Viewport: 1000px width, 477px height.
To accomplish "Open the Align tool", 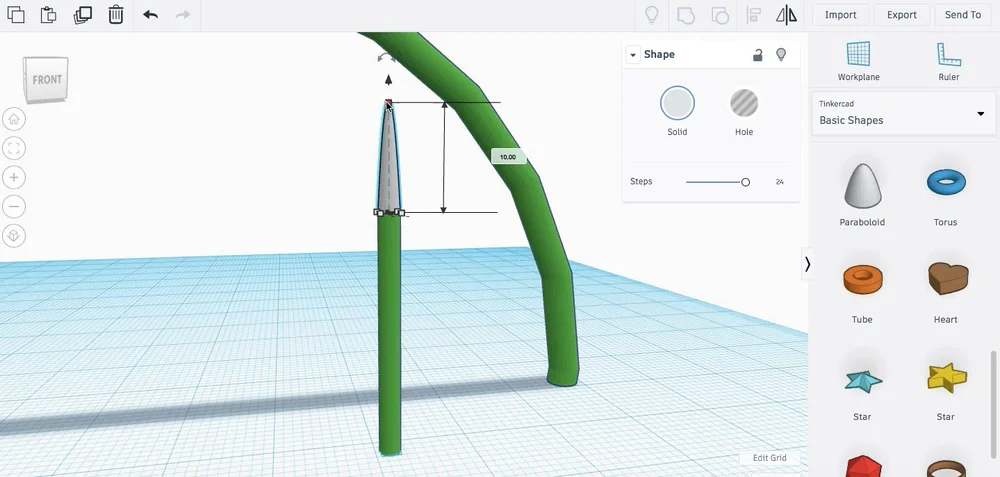I will (753, 15).
